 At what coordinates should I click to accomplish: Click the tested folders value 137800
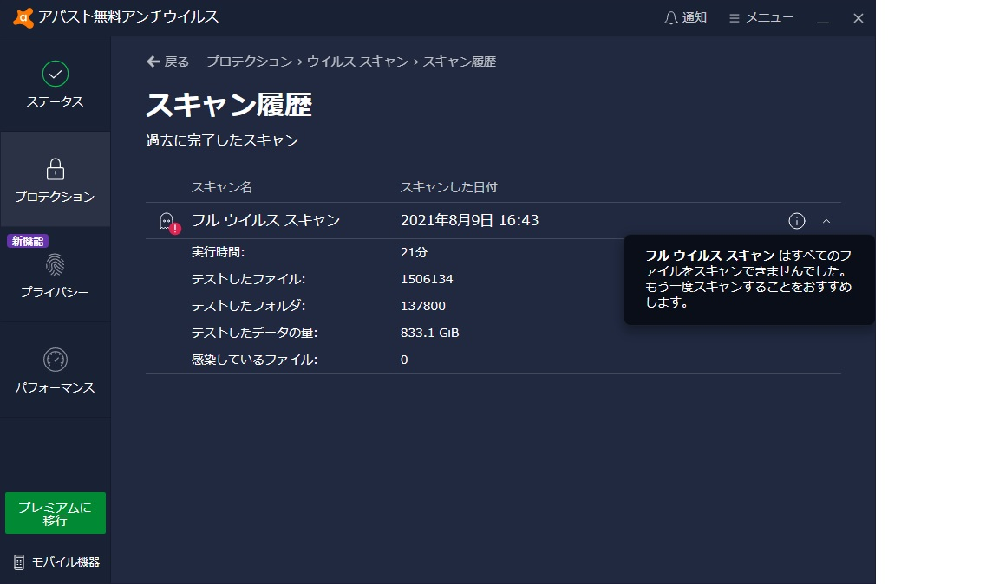click(423, 306)
